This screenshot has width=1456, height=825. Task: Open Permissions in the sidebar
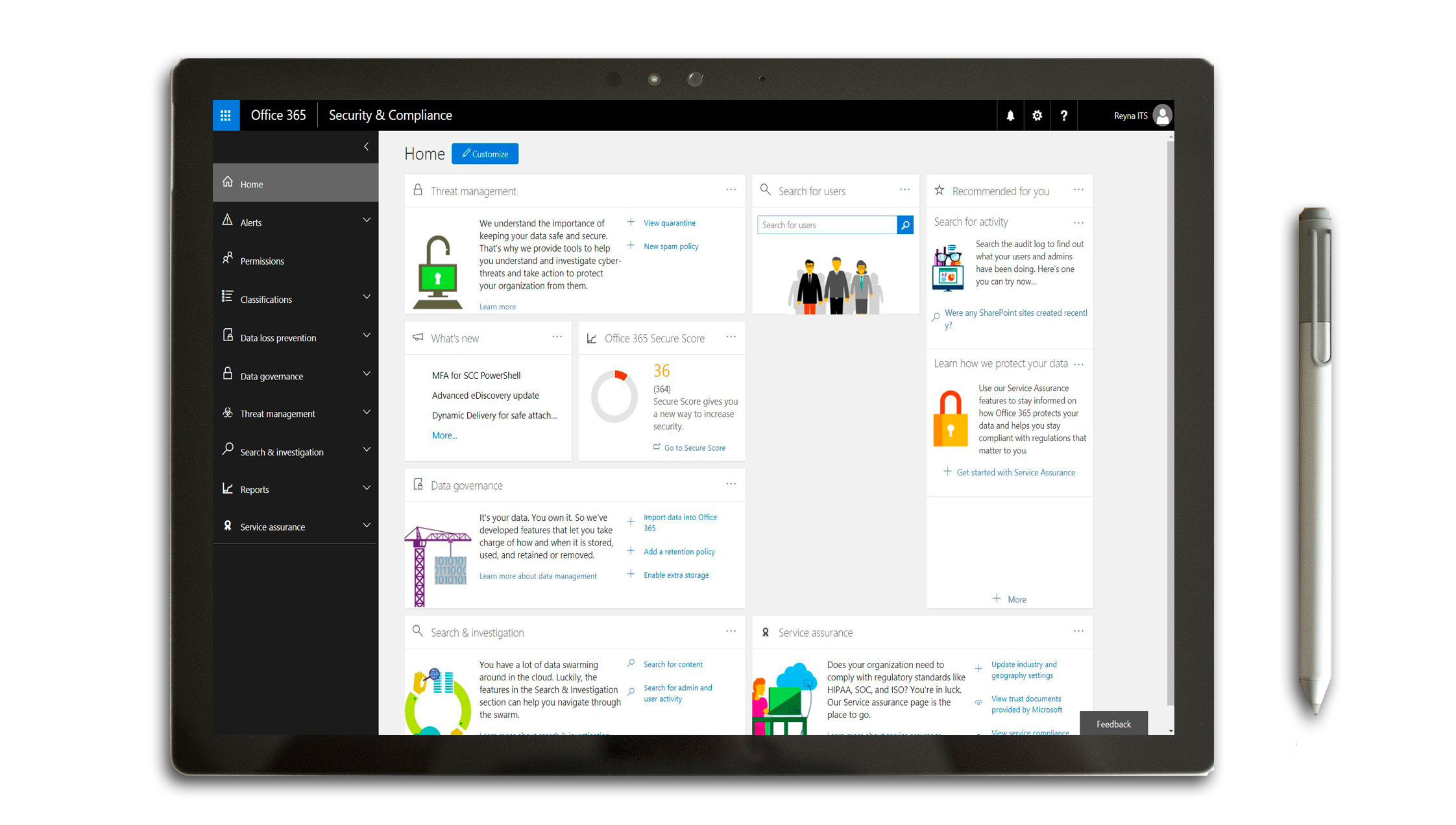pos(295,260)
